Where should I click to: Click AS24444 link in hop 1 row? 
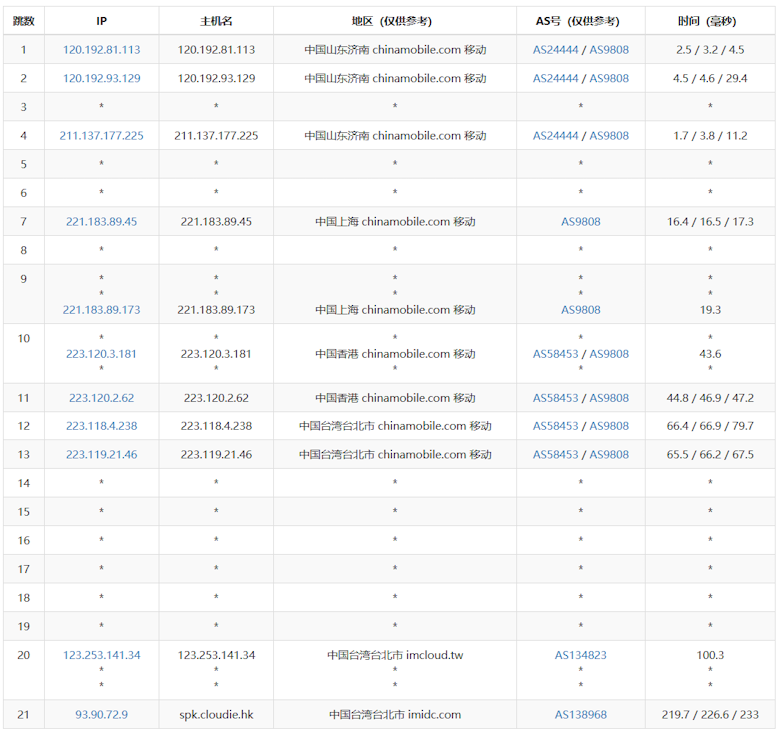pyautogui.click(x=556, y=50)
